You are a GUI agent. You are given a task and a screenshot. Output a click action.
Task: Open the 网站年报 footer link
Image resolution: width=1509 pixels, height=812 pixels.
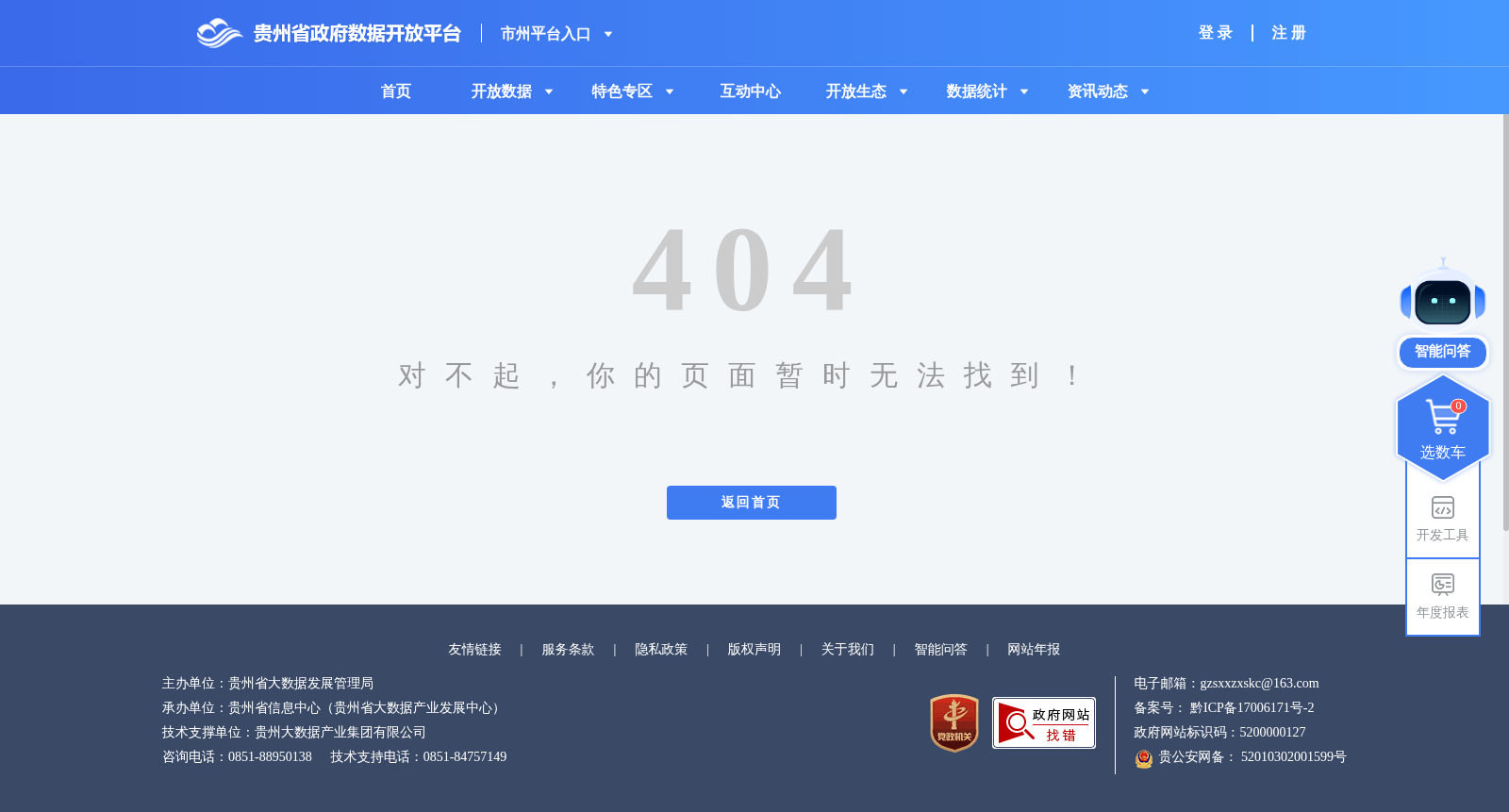click(1034, 650)
